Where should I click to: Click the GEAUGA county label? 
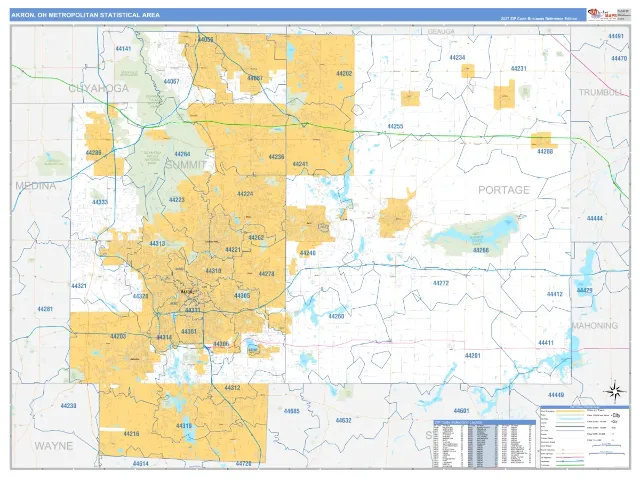click(441, 31)
